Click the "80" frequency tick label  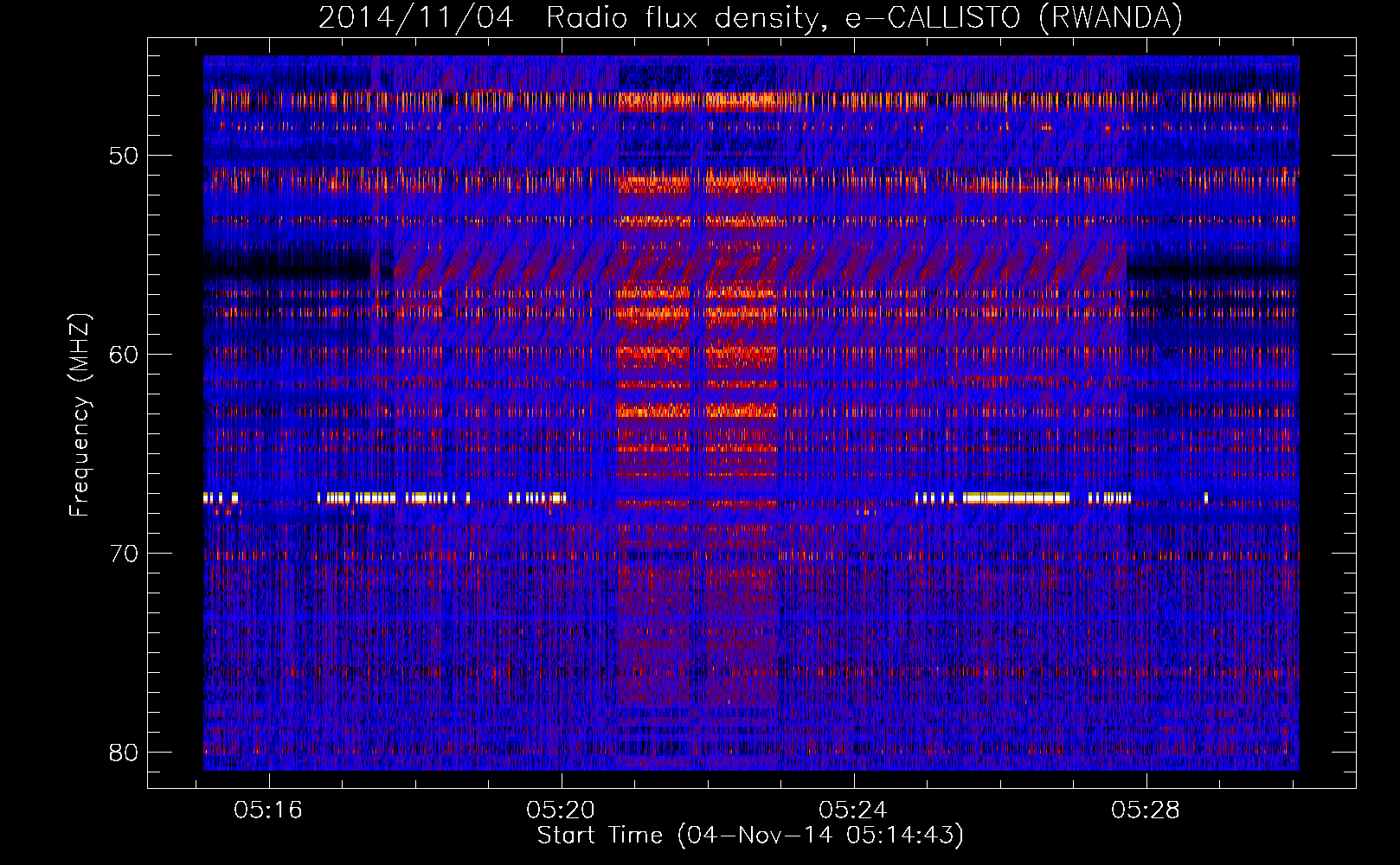coord(124,753)
